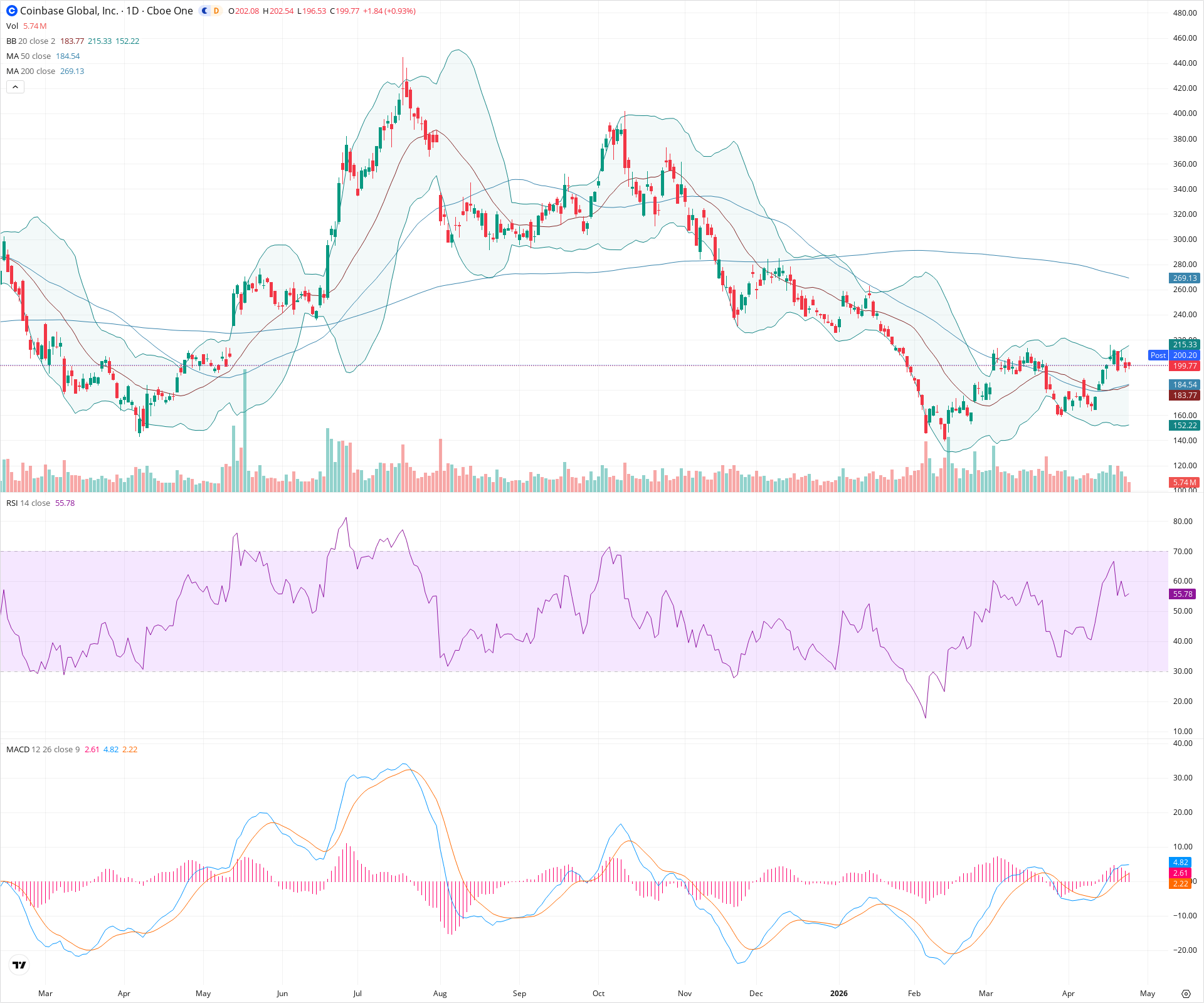
Task: Click the blue C badge beside the symbol title
Action: 204,11
